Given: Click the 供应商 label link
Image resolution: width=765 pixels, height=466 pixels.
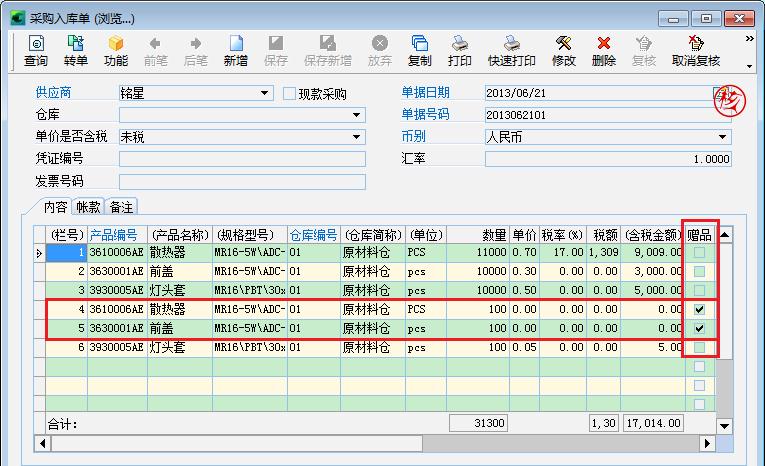Looking at the screenshot, I should (53, 92).
